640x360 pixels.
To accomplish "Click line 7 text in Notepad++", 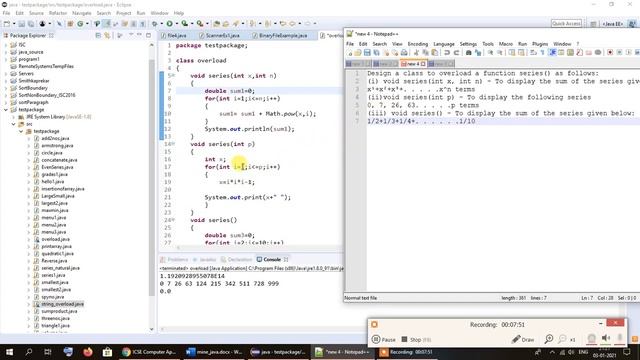I will 421,121.
